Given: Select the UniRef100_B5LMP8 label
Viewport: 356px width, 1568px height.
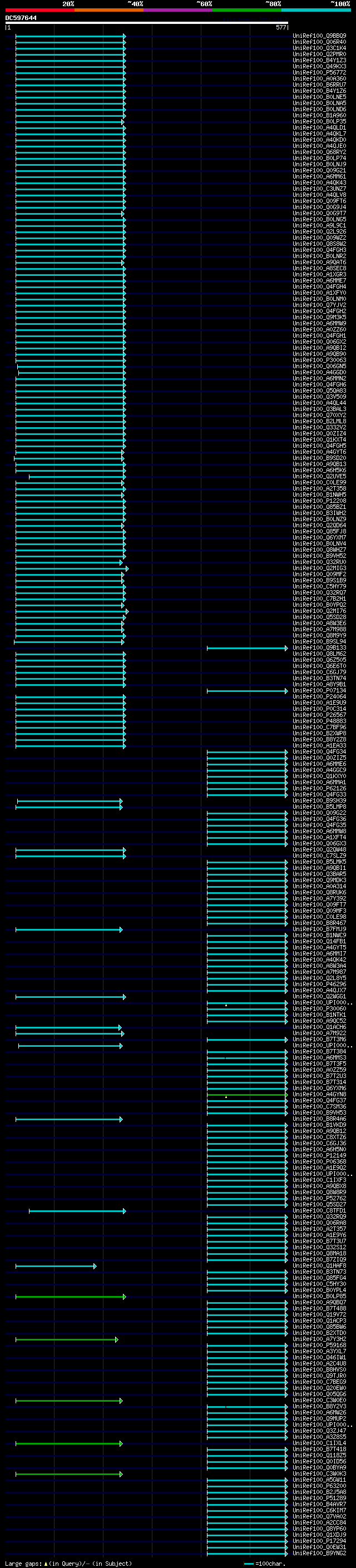Looking at the screenshot, I should pos(319,807).
